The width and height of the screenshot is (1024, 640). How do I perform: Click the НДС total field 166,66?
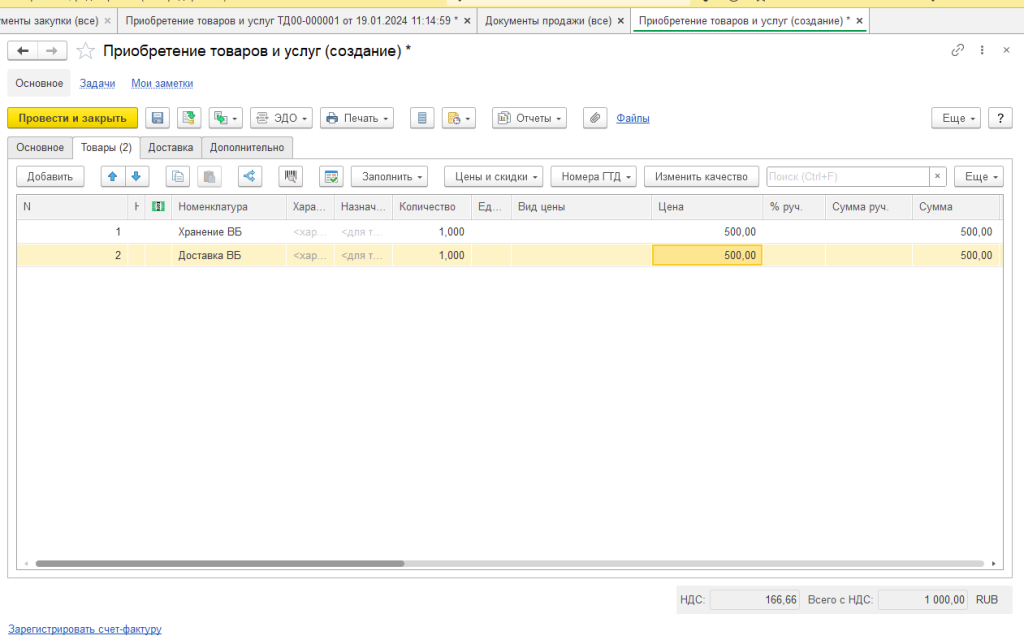click(x=754, y=600)
